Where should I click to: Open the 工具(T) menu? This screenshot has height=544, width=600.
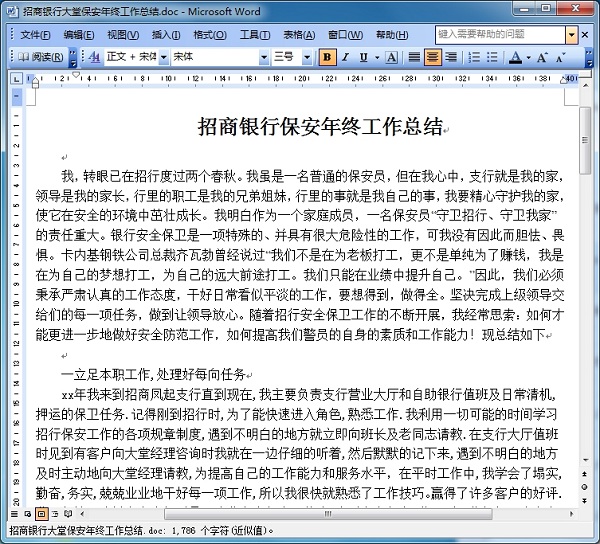pos(254,35)
